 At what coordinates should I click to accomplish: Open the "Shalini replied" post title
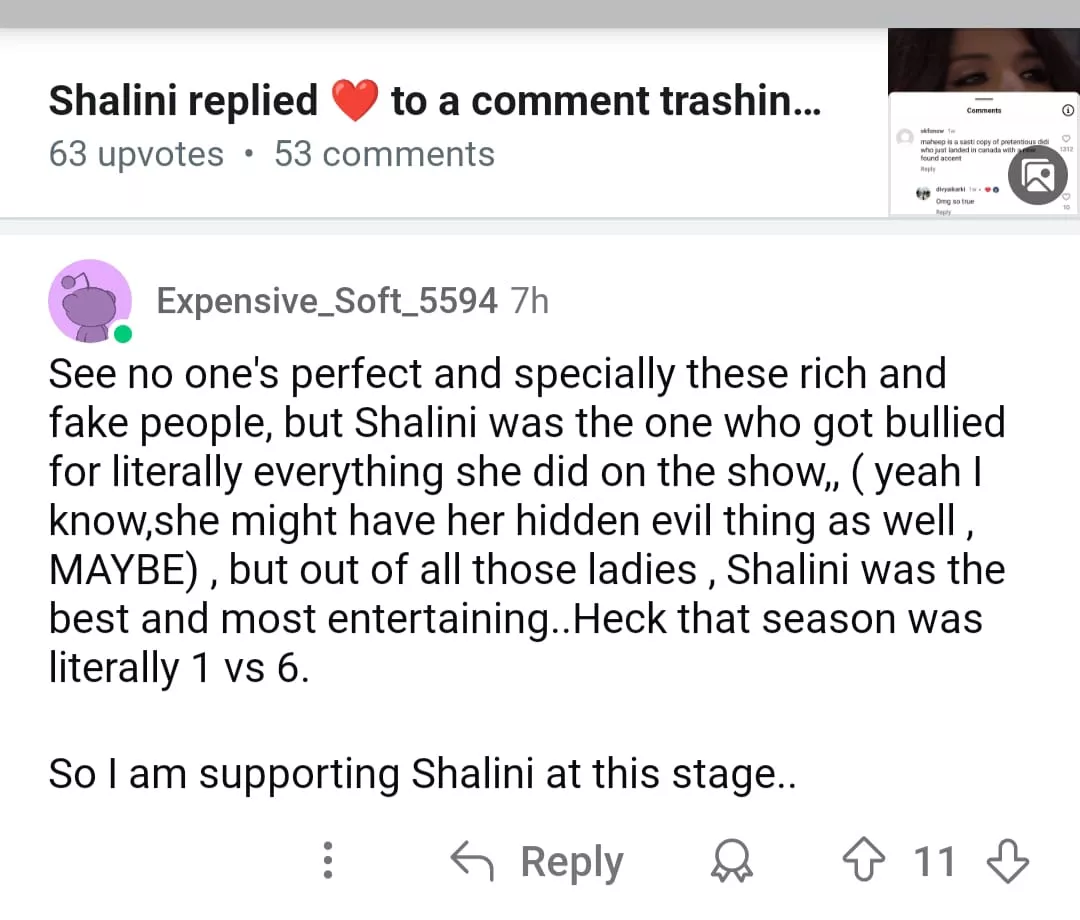coord(434,101)
